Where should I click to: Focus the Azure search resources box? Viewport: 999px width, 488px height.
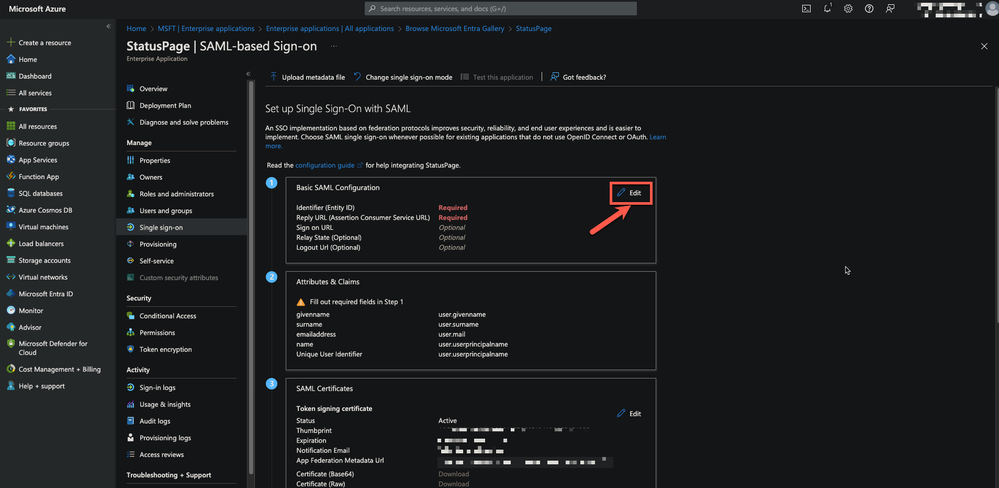tap(500, 9)
